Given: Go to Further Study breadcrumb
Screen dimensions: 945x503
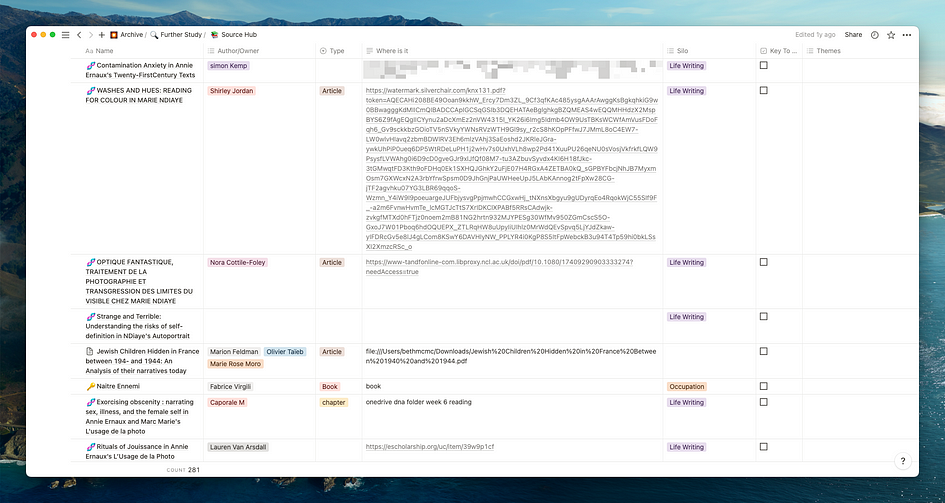Looking at the screenshot, I should 181,34.
